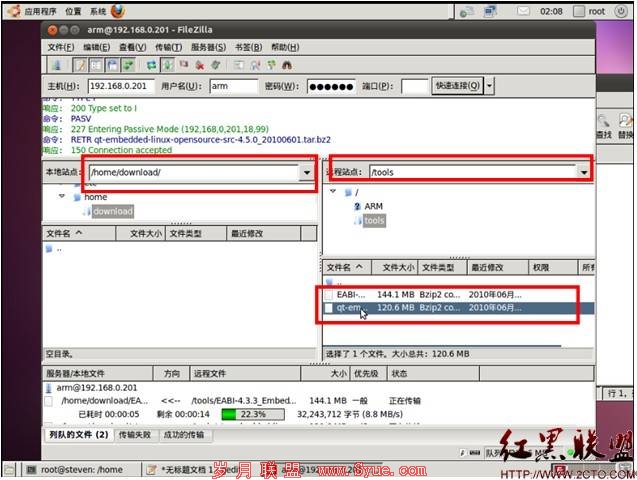This screenshot has width=637, height=480.
Task: Select the qt-em... remote file row
Action: point(458,308)
